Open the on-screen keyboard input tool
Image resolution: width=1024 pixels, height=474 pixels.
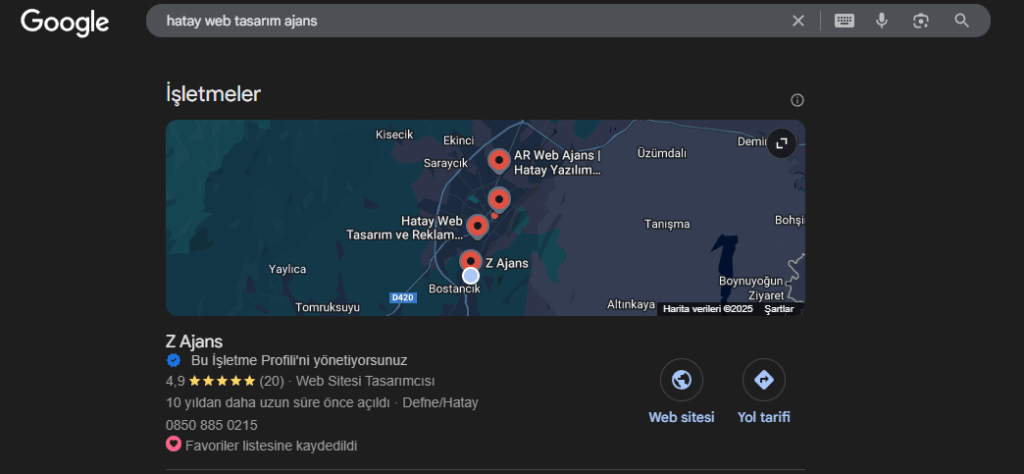844,21
